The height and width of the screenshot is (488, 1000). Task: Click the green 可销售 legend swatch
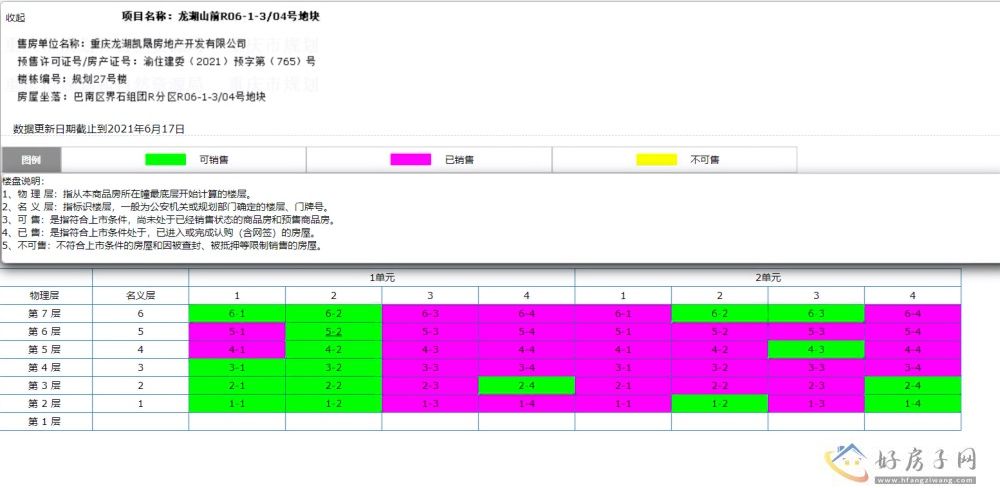pos(165,159)
